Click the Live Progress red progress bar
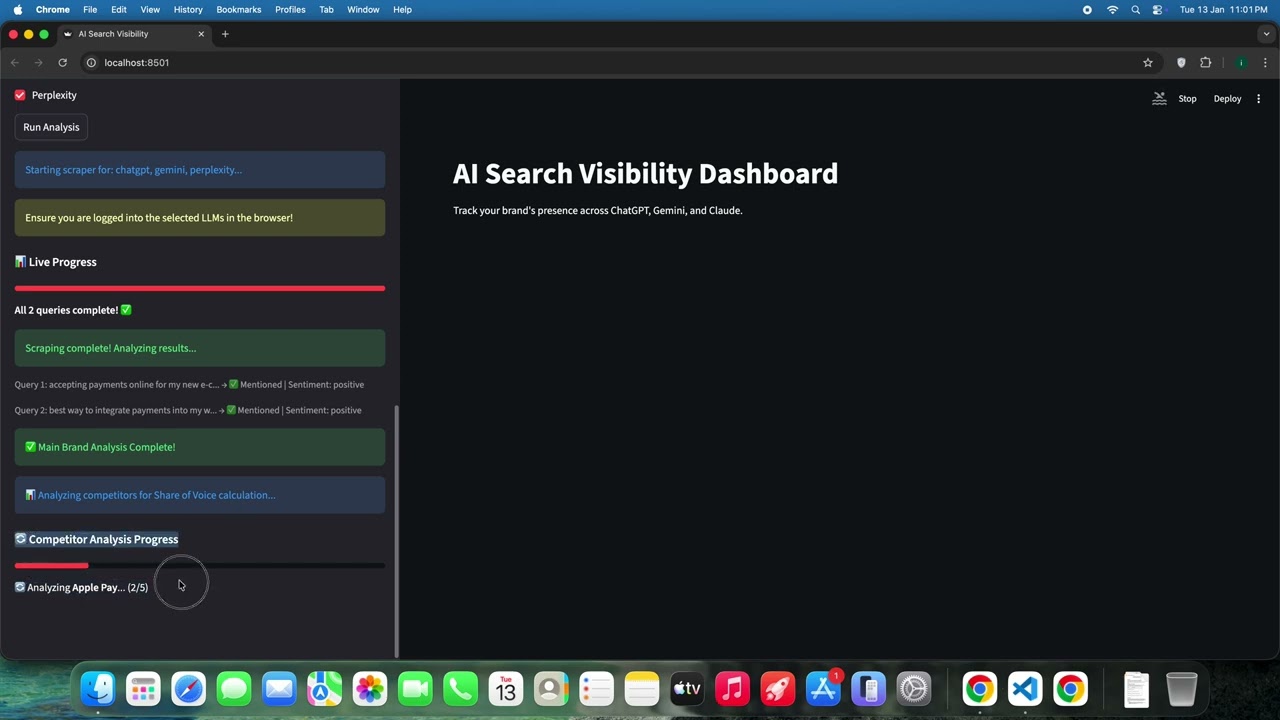 [x=200, y=288]
